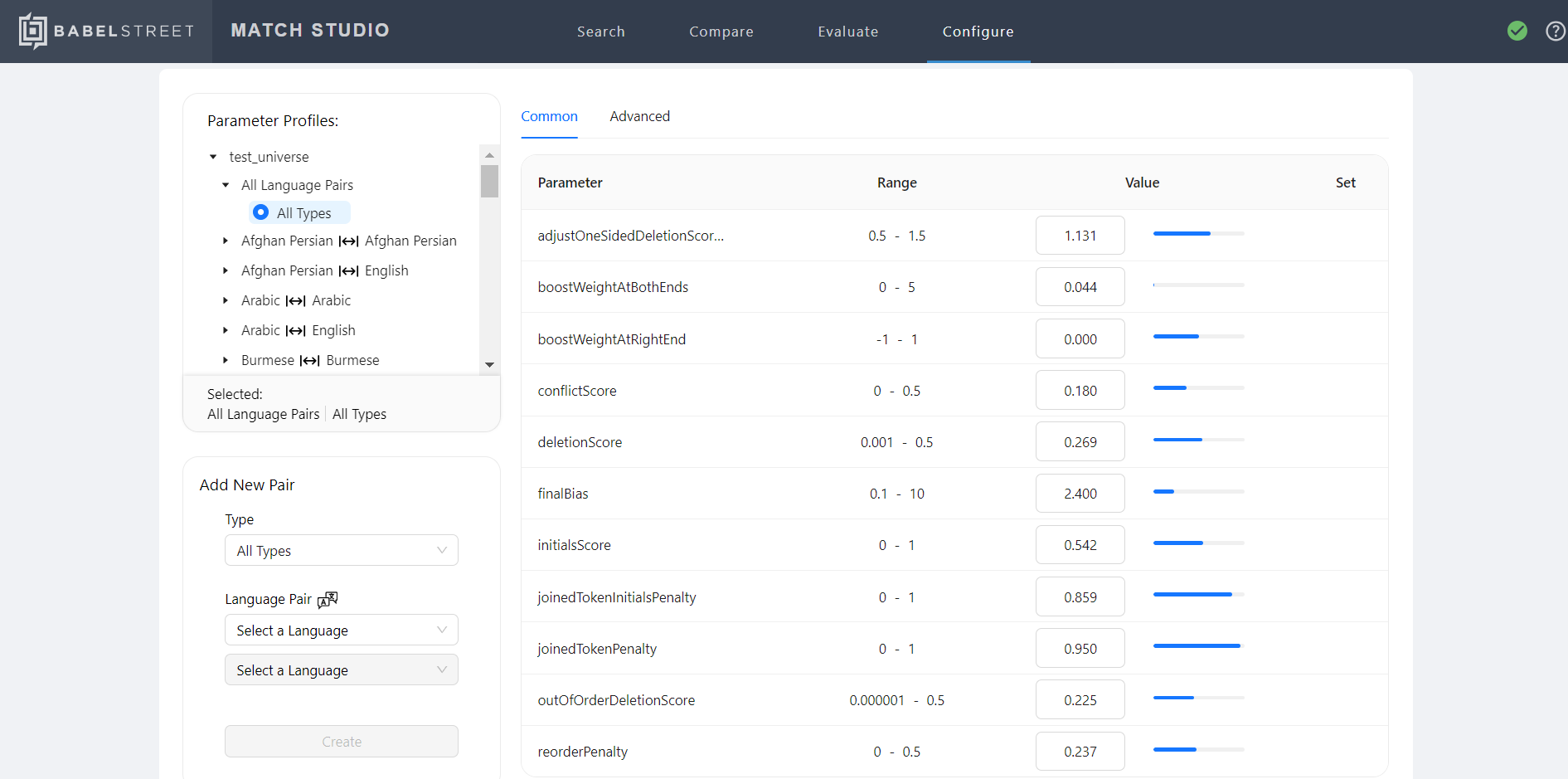The width and height of the screenshot is (1568, 779).
Task: Click the deletionScore value field 0.269
Action: [1080, 441]
